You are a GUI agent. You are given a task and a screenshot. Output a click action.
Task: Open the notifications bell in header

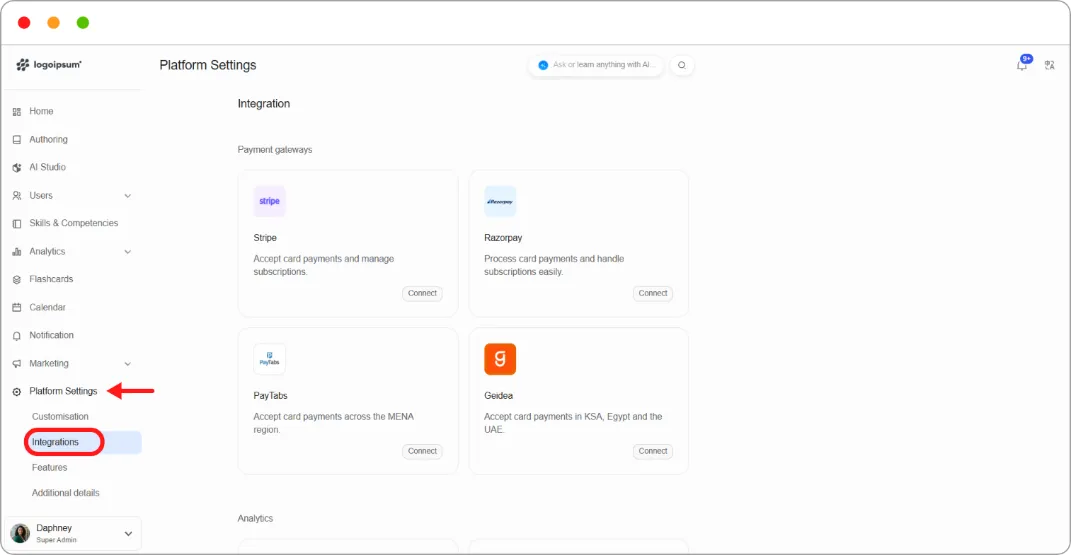click(1022, 65)
